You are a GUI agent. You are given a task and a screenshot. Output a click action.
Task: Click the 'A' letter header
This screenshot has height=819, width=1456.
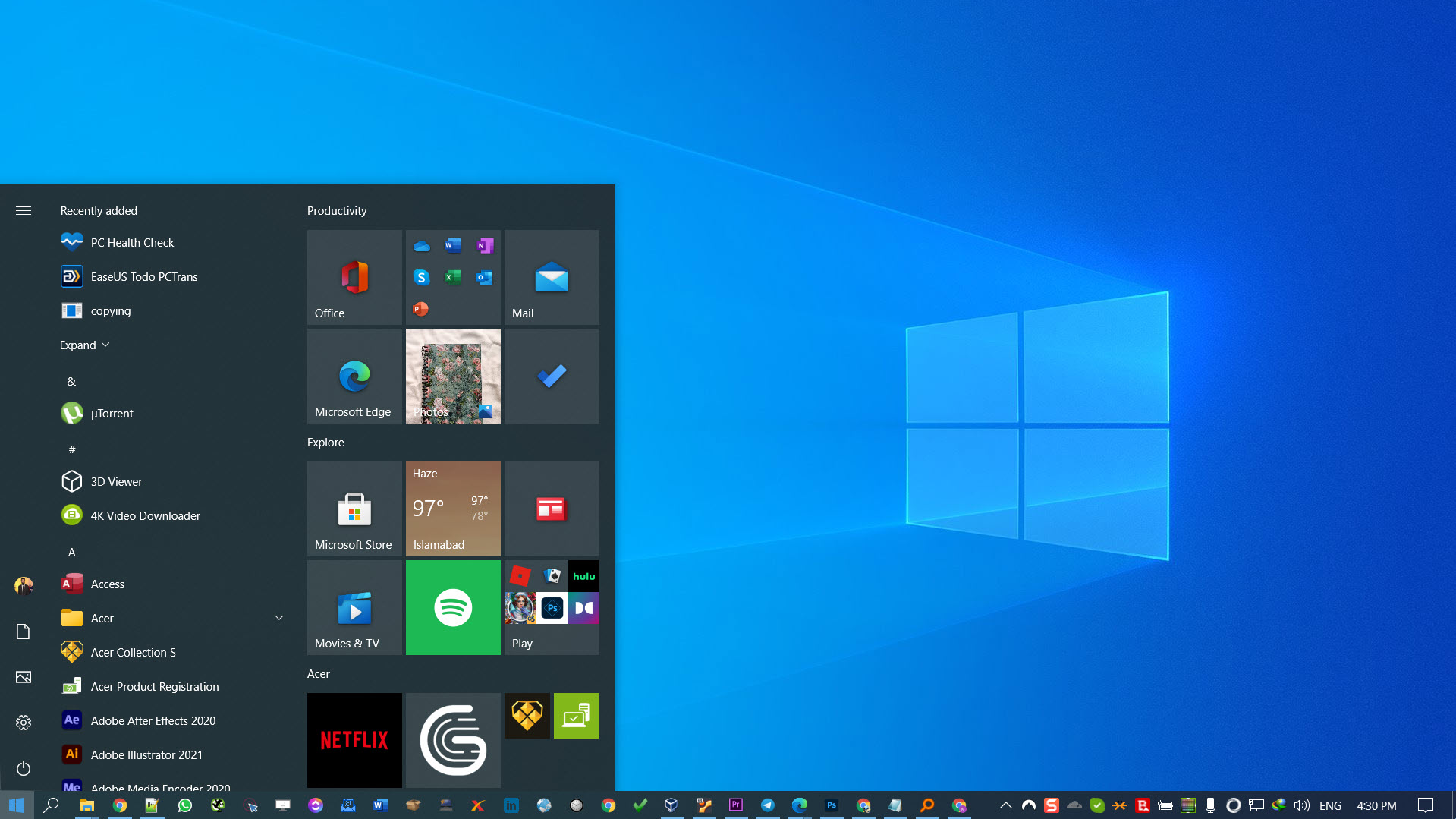[x=72, y=553]
